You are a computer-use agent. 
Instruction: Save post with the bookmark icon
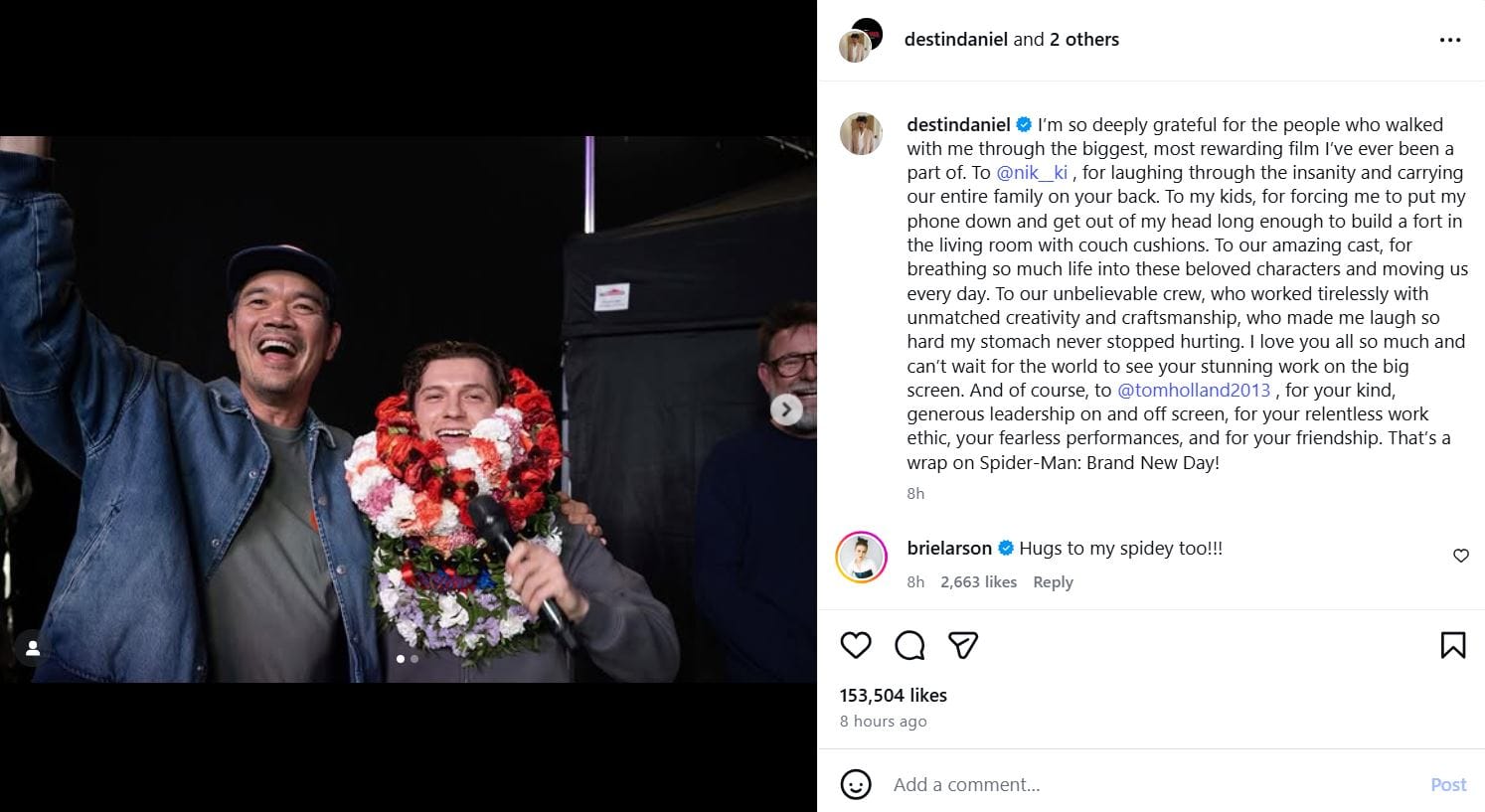(1452, 645)
